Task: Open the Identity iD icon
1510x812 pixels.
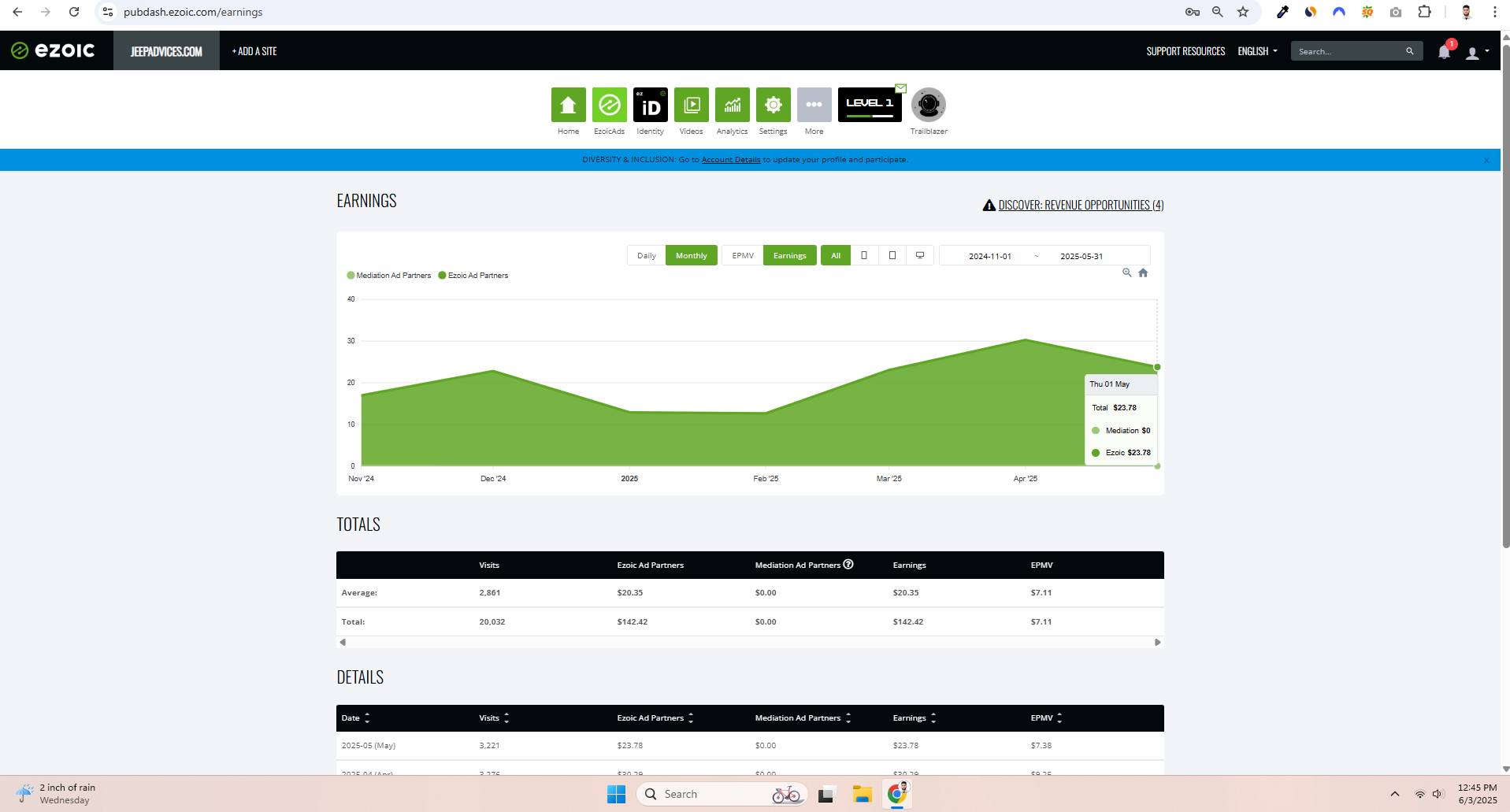Action: [650, 105]
